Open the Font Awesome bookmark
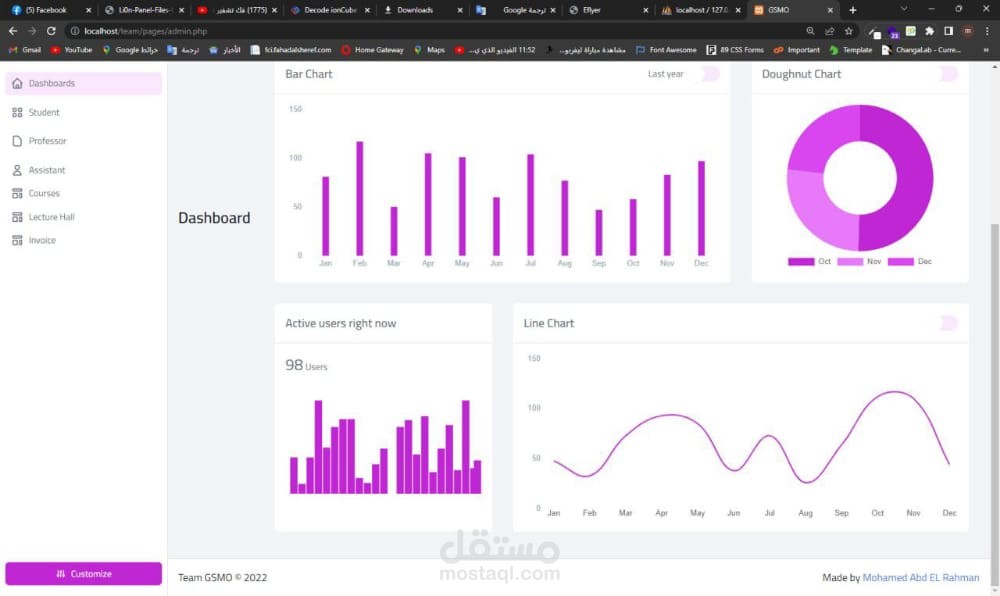 [x=666, y=50]
